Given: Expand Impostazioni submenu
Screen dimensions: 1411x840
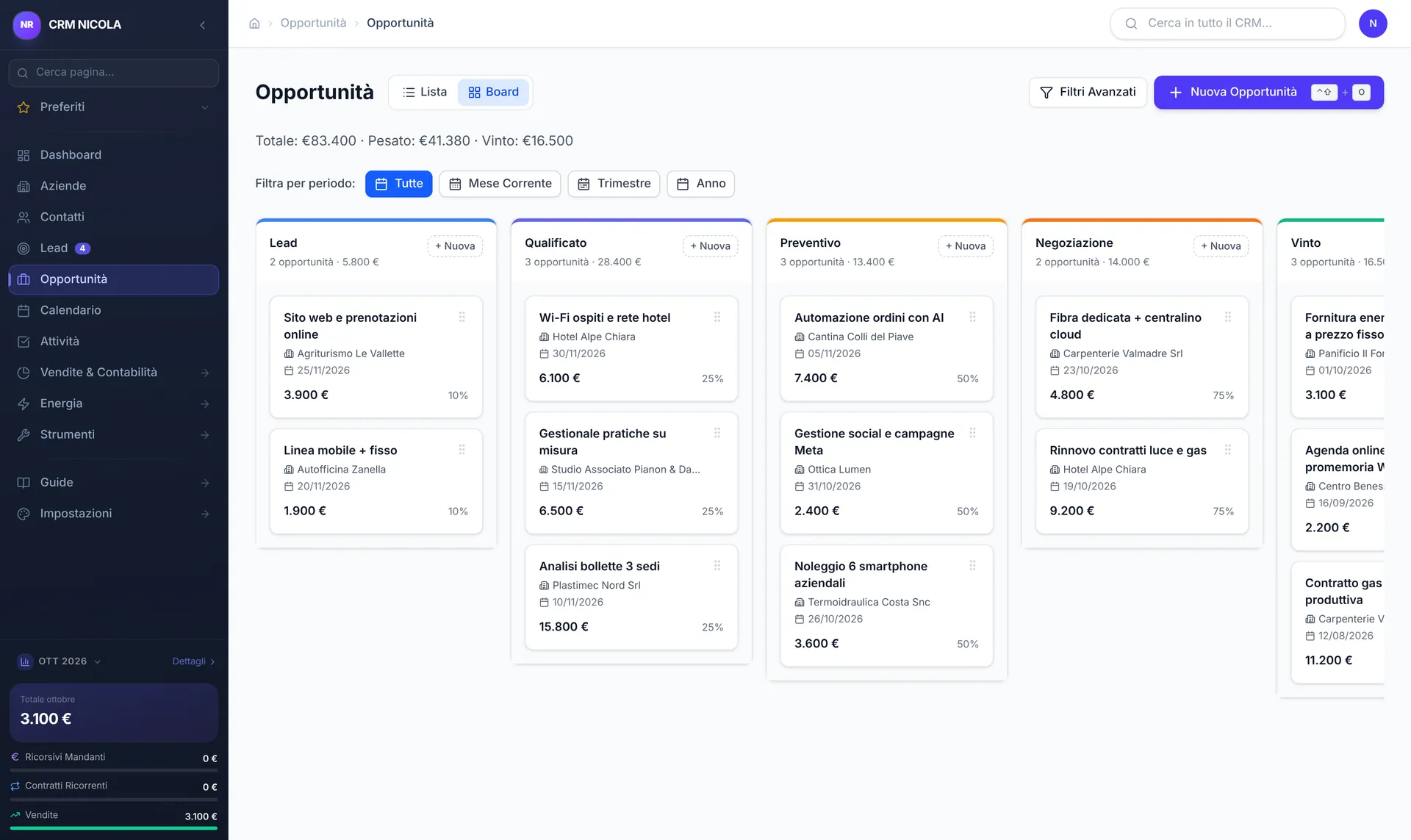Looking at the screenshot, I should tap(114, 513).
